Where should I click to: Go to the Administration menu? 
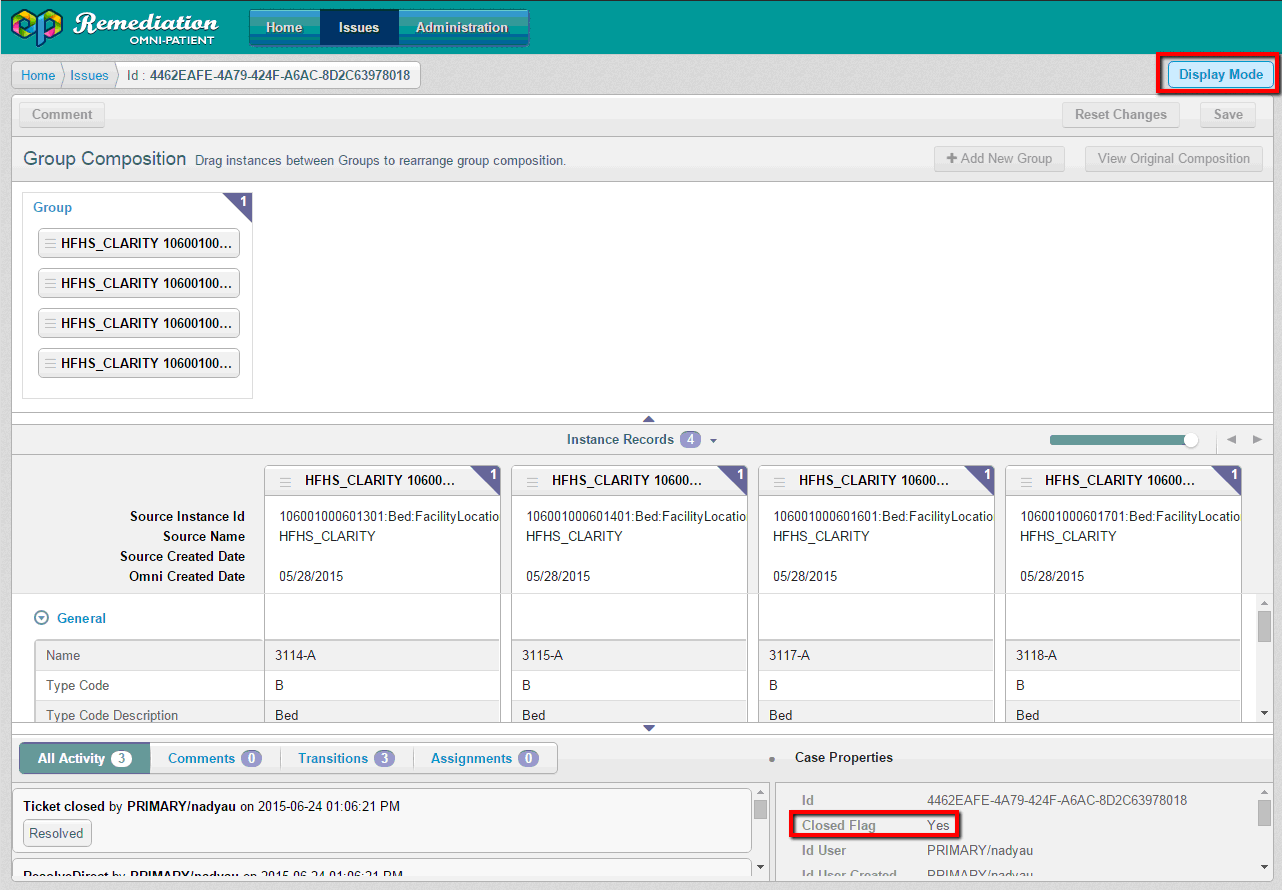[x=461, y=28]
